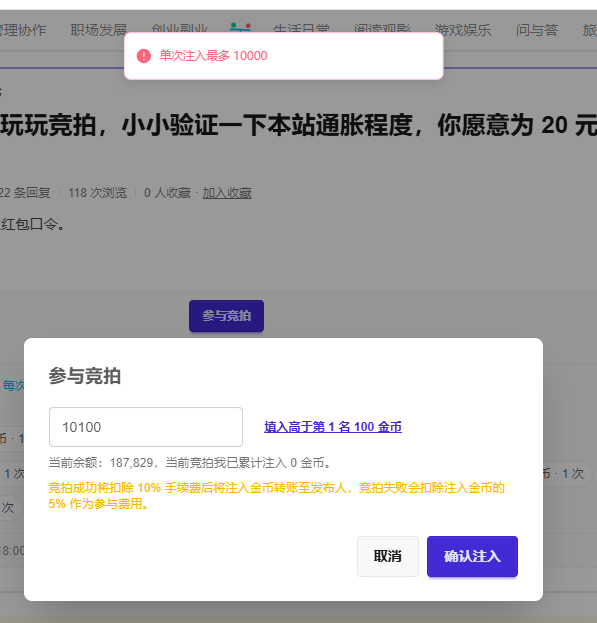This screenshot has height=623, width=597.
Task: Click the colorful icon in category nav
Action: pos(240,27)
